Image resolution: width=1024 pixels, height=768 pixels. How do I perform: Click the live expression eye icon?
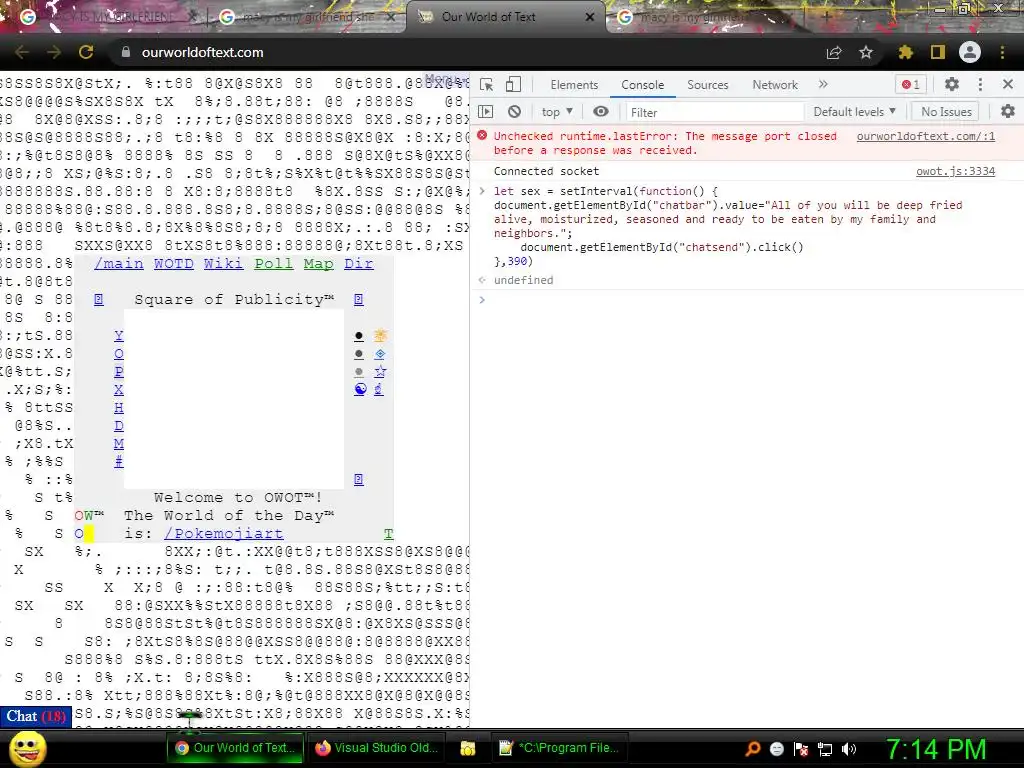point(601,112)
